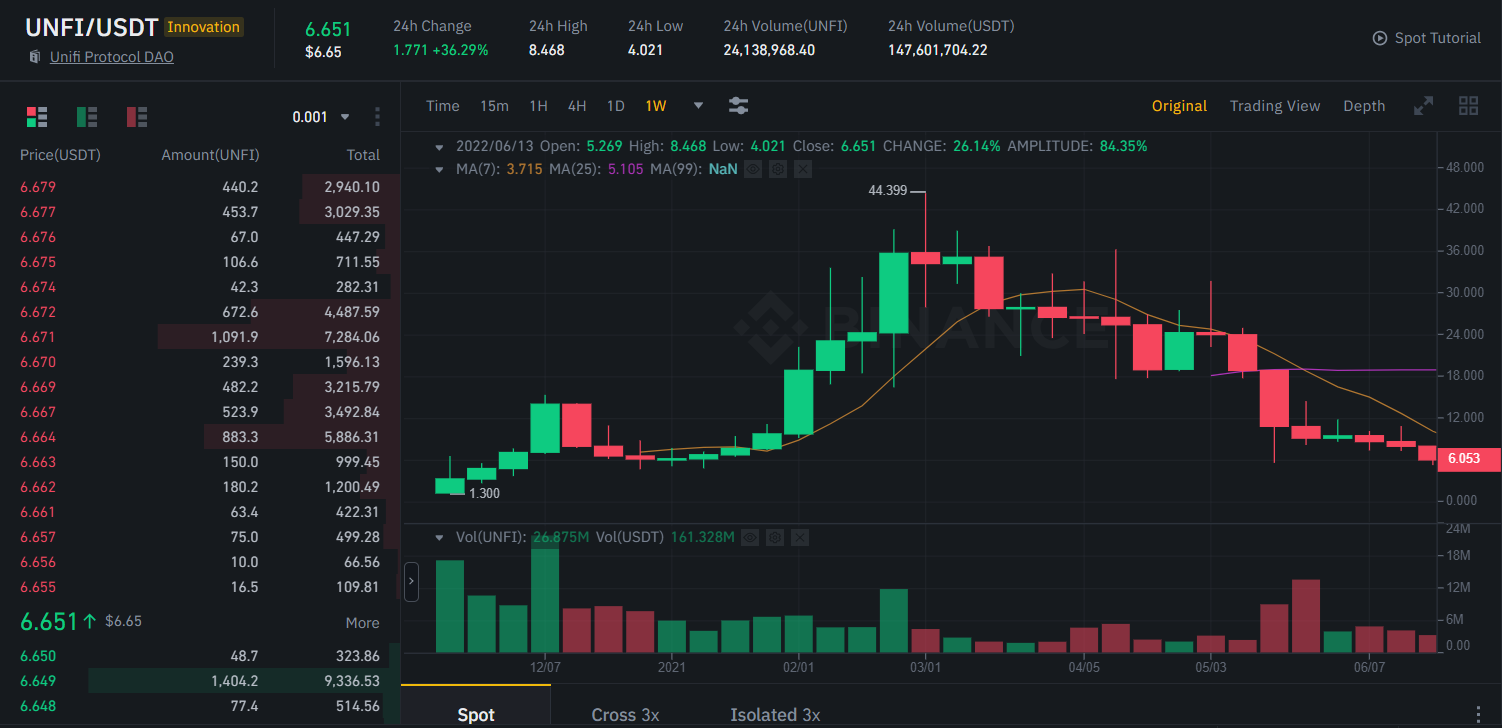The width and height of the screenshot is (1502, 728).
Task: Open the Spot Tutorial link
Action: click(x=1438, y=38)
